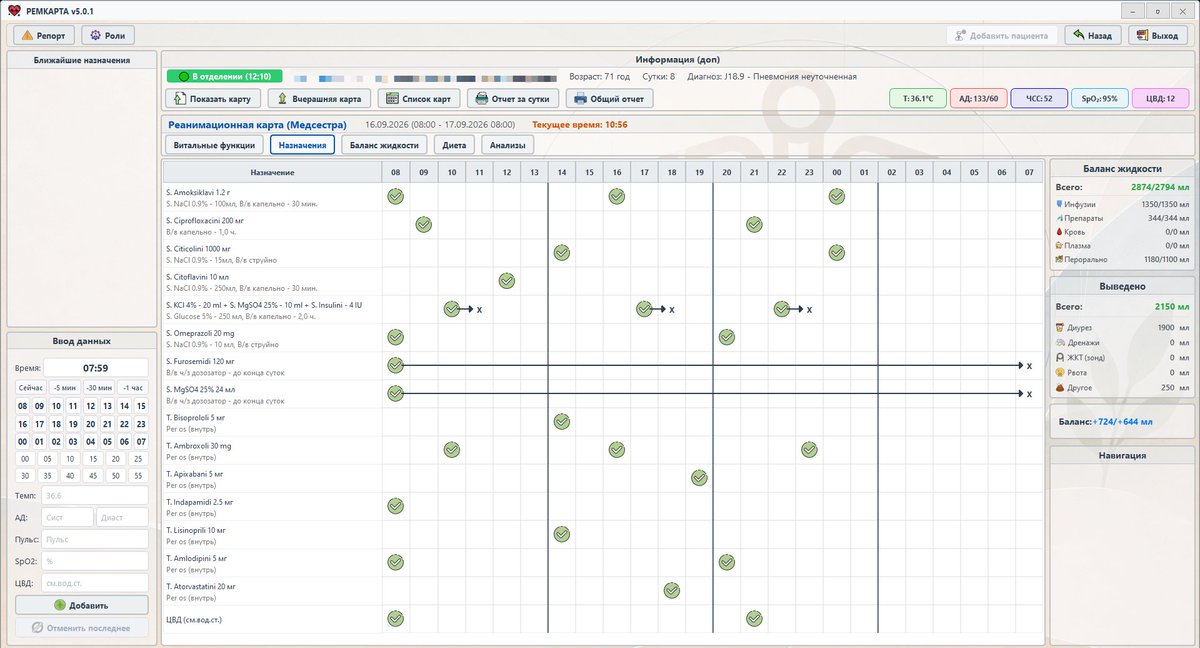
Task: Click the Ambroxoli check mark at hour 23
Action: [809, 449]
